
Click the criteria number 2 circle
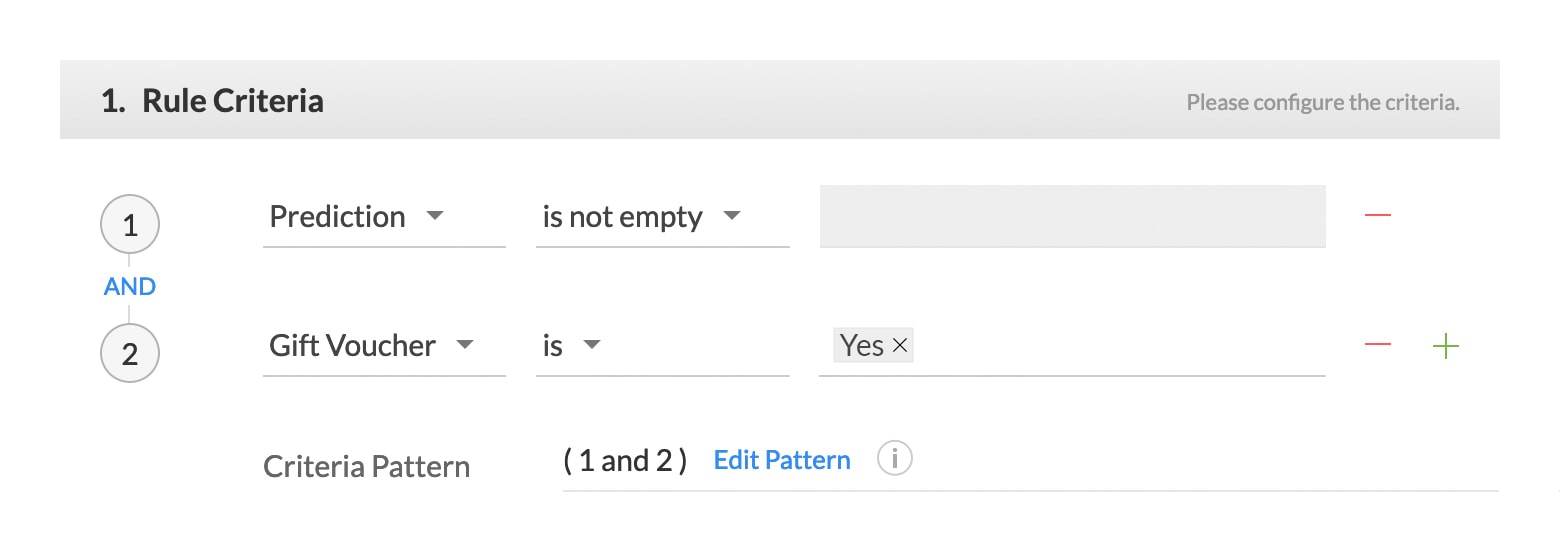pyautogui.click(x=129, y=353)
